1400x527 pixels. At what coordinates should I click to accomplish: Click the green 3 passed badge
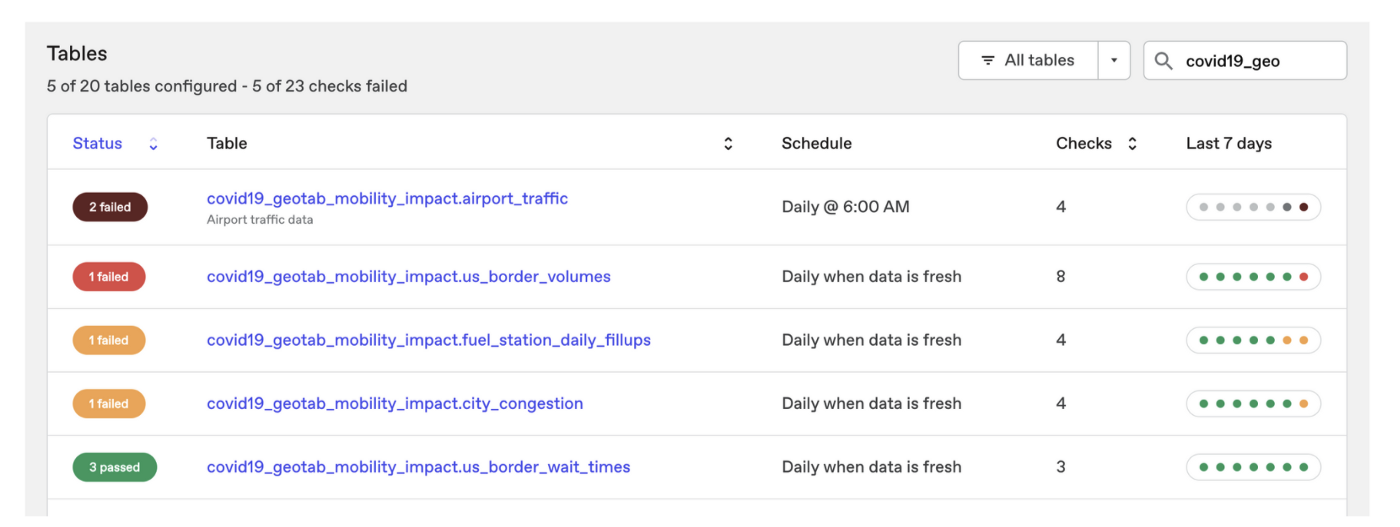(x=115, y=467)
